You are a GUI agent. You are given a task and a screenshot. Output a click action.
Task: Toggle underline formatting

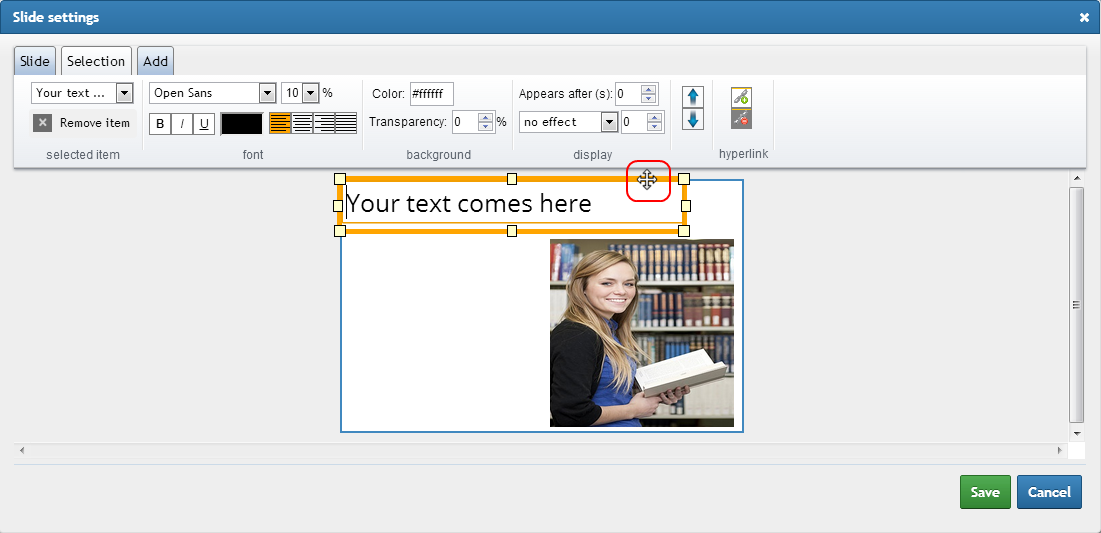pyautogui.click(x=204, y=124)
